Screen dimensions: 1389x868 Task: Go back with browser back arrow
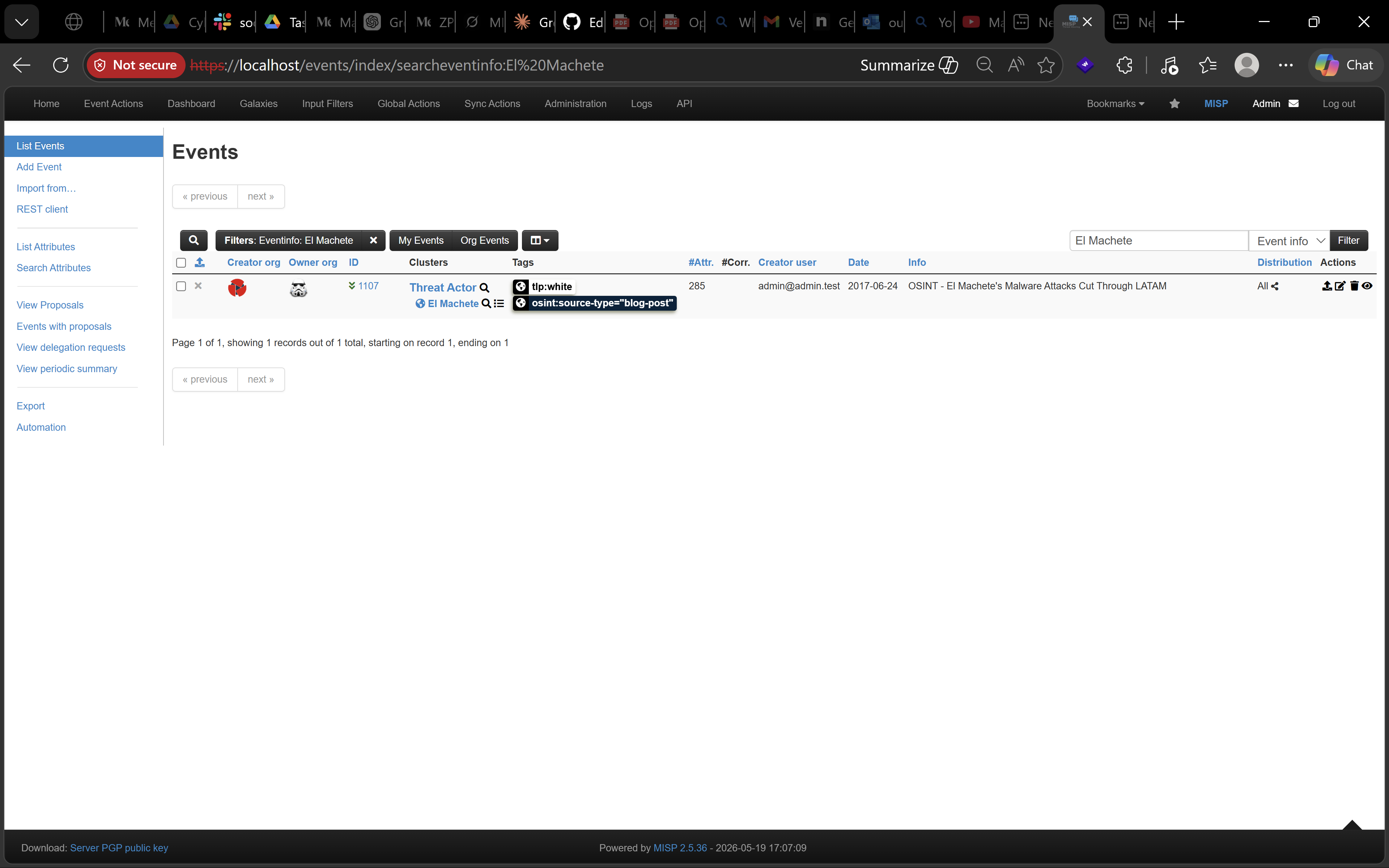click(x=22, y=65)
